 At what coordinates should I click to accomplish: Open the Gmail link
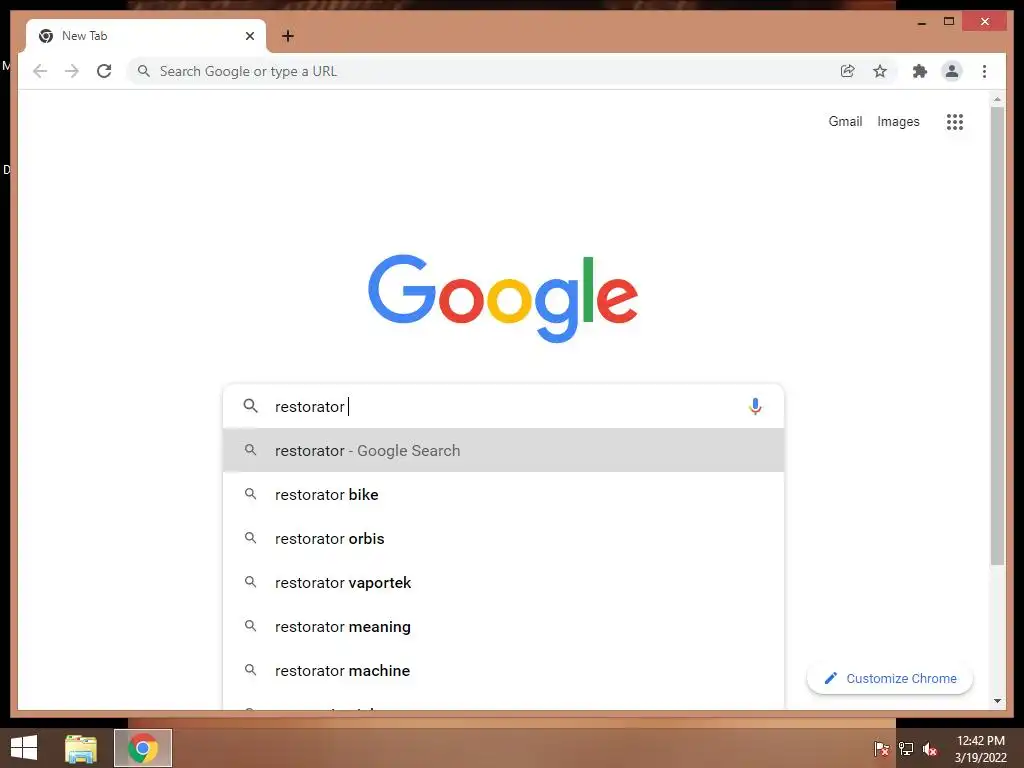845,121
